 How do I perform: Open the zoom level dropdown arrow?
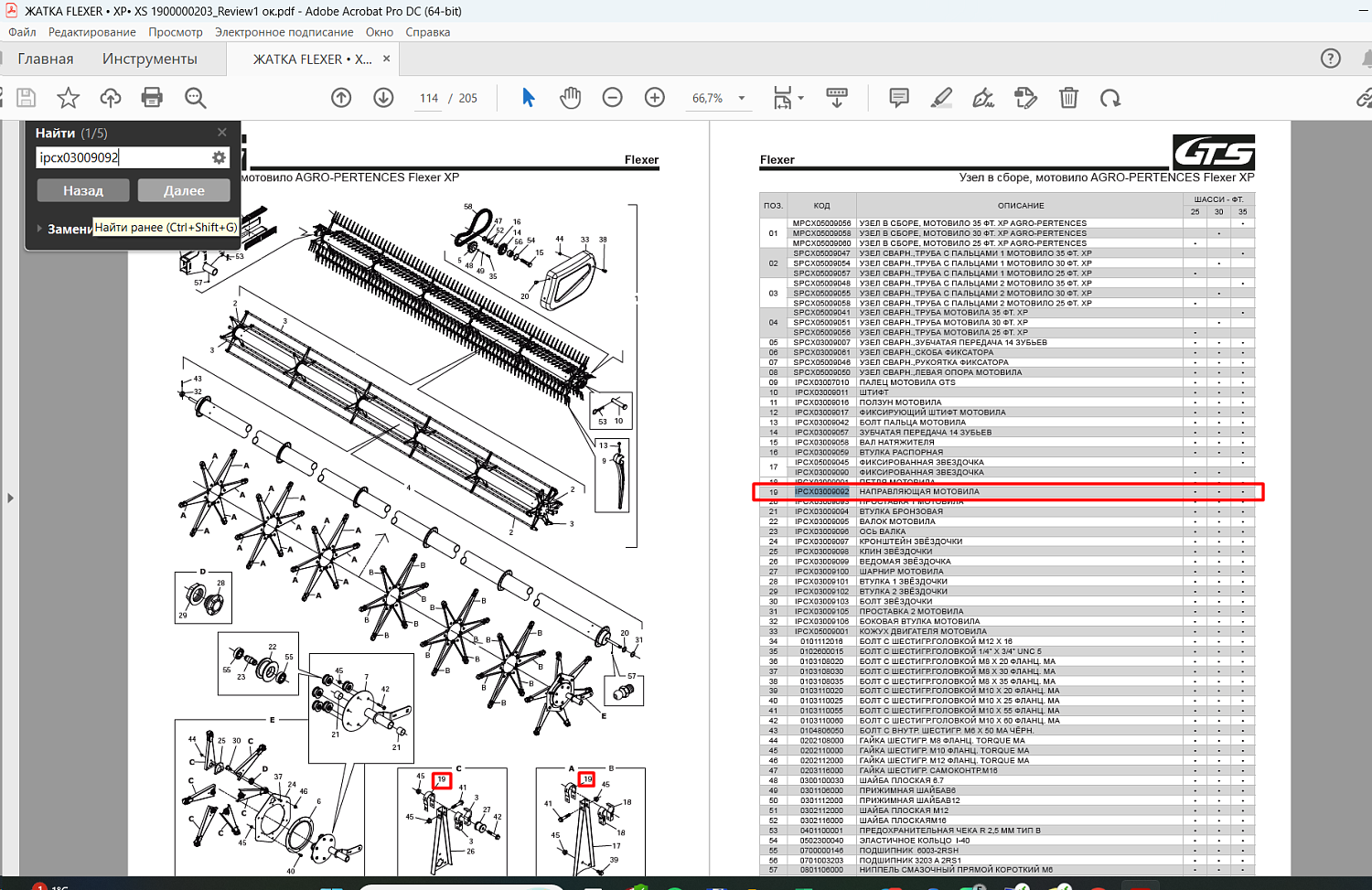[742, 98]
